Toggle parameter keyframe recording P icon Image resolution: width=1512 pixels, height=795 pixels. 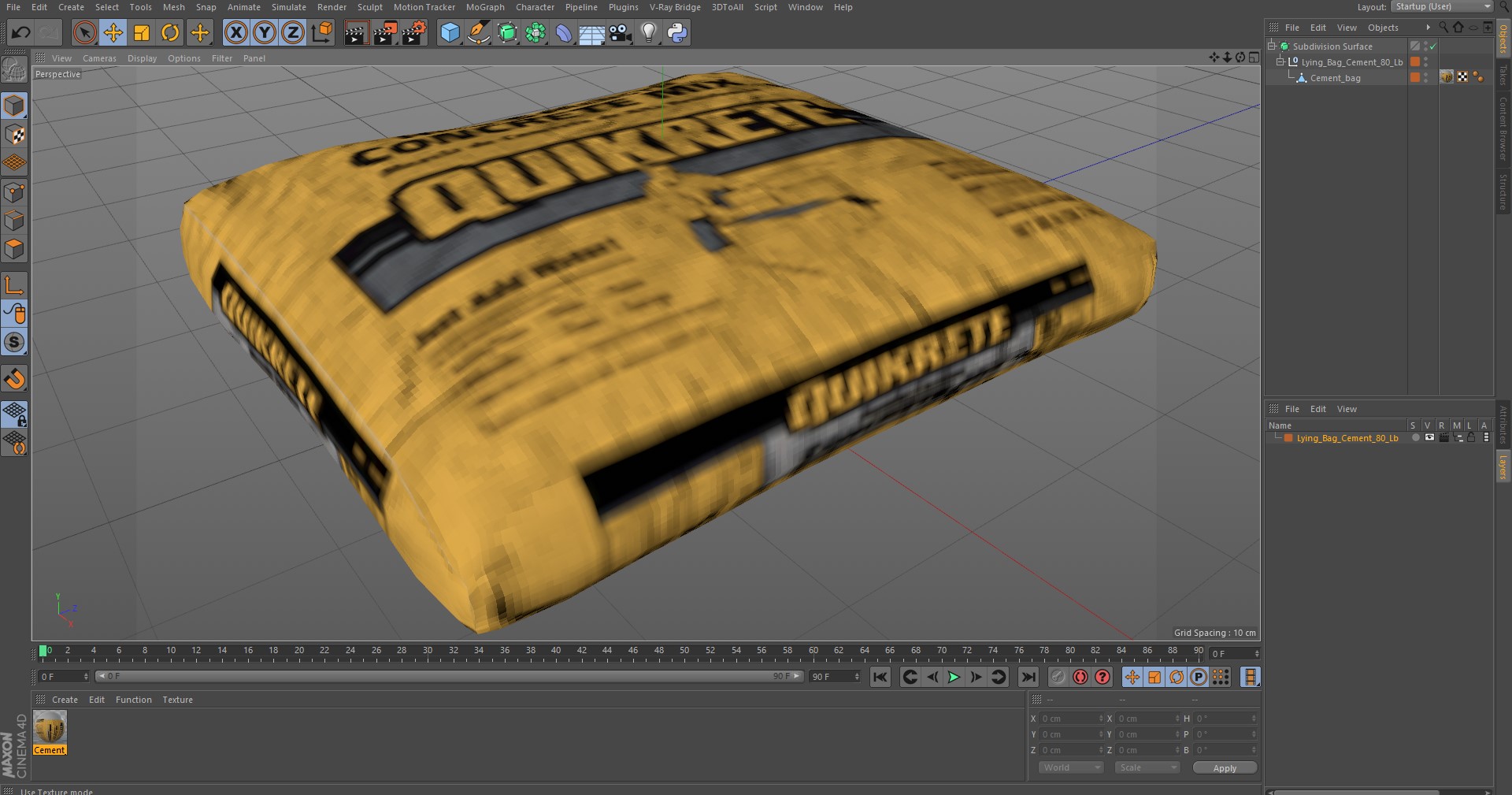click(x=1198, y=677)
